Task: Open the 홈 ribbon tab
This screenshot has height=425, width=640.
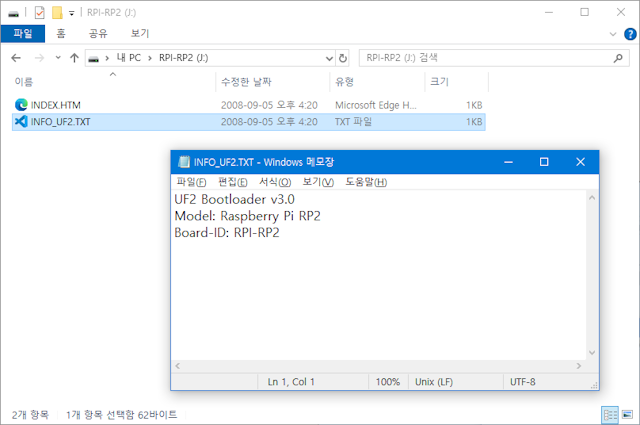Action: pos(61,33)
